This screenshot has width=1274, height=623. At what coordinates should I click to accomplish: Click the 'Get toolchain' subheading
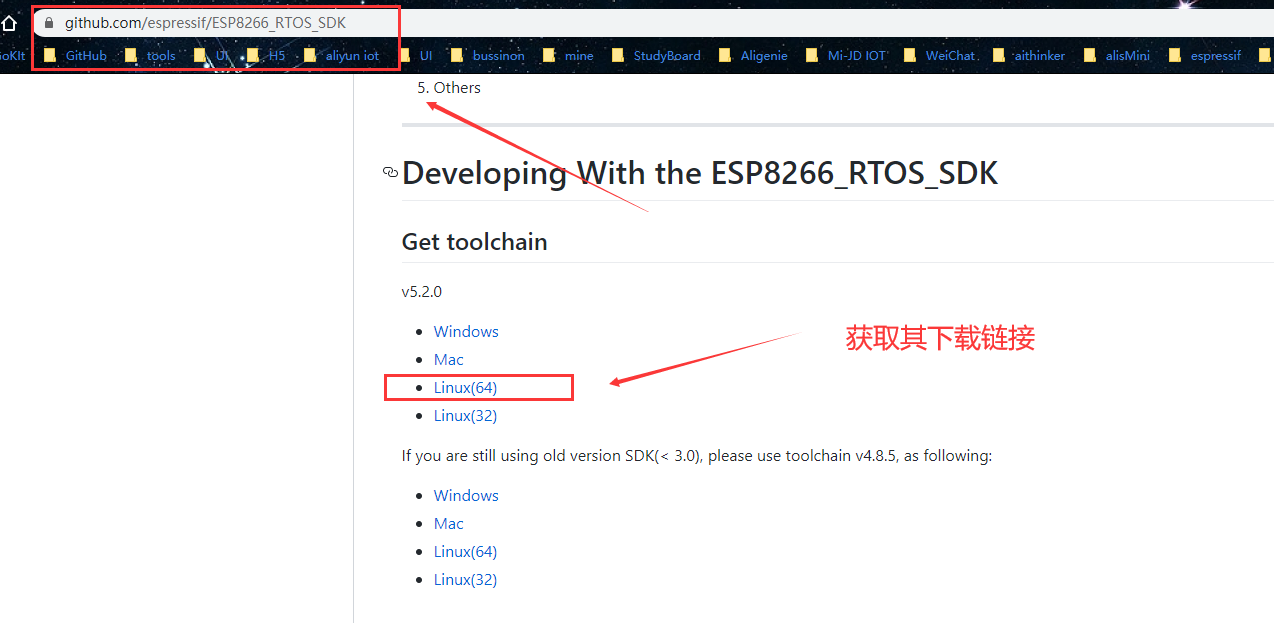point(474,242)
